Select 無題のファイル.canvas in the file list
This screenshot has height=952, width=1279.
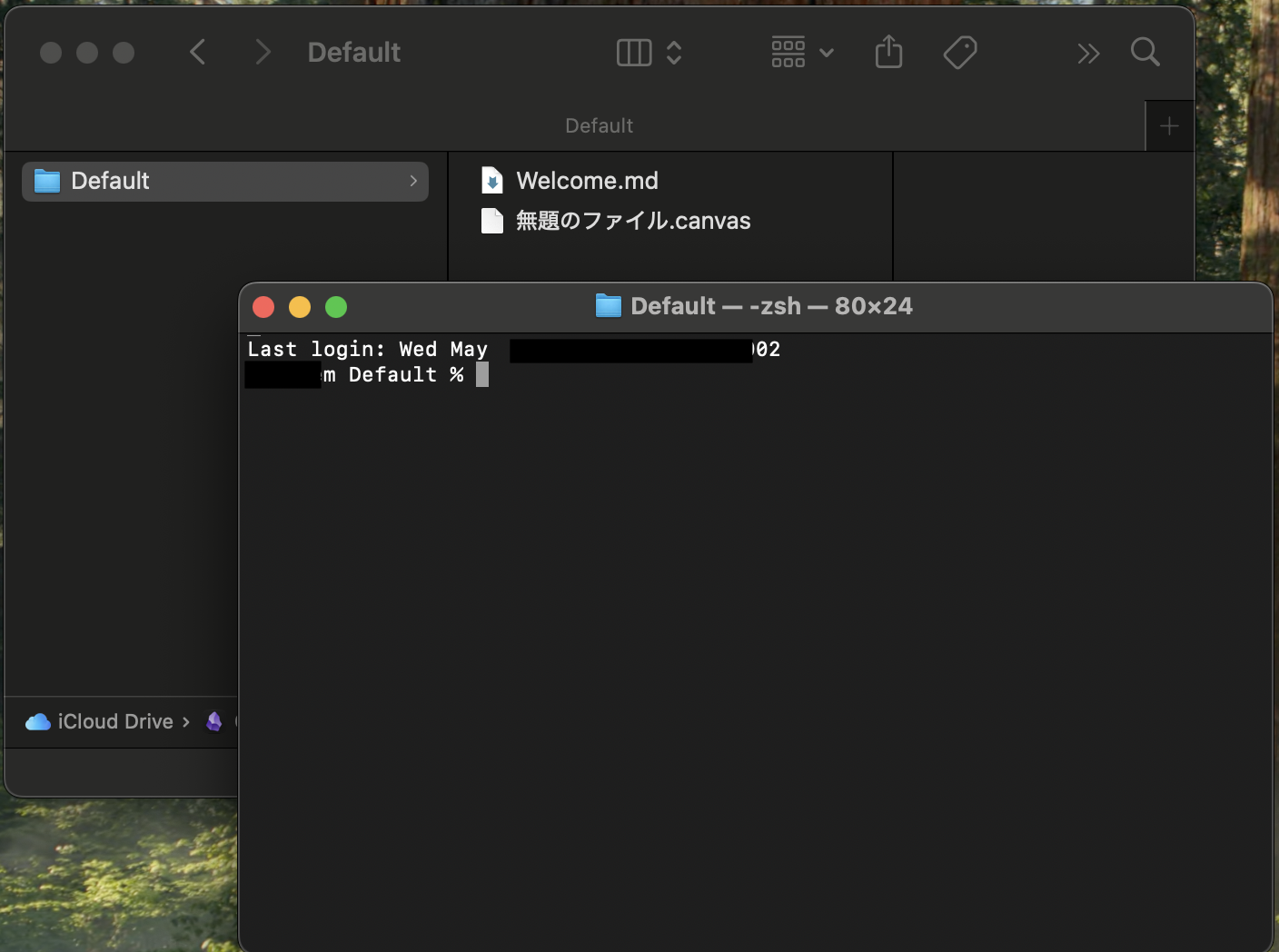click(632, 221)
